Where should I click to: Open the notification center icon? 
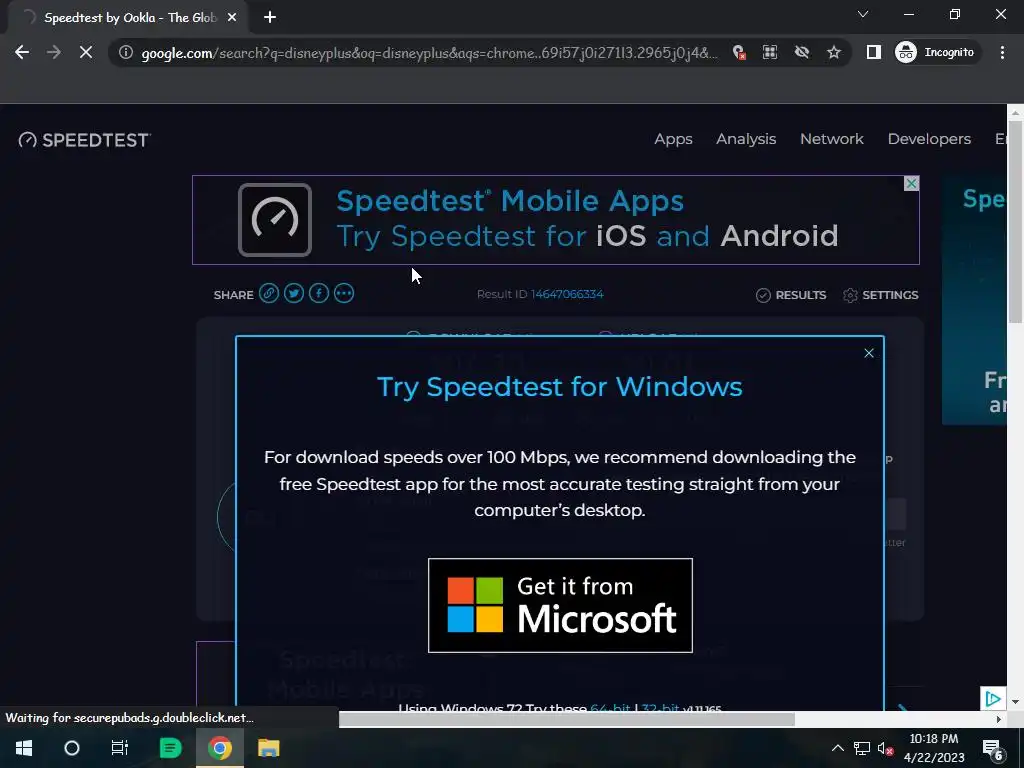point(993,748)
